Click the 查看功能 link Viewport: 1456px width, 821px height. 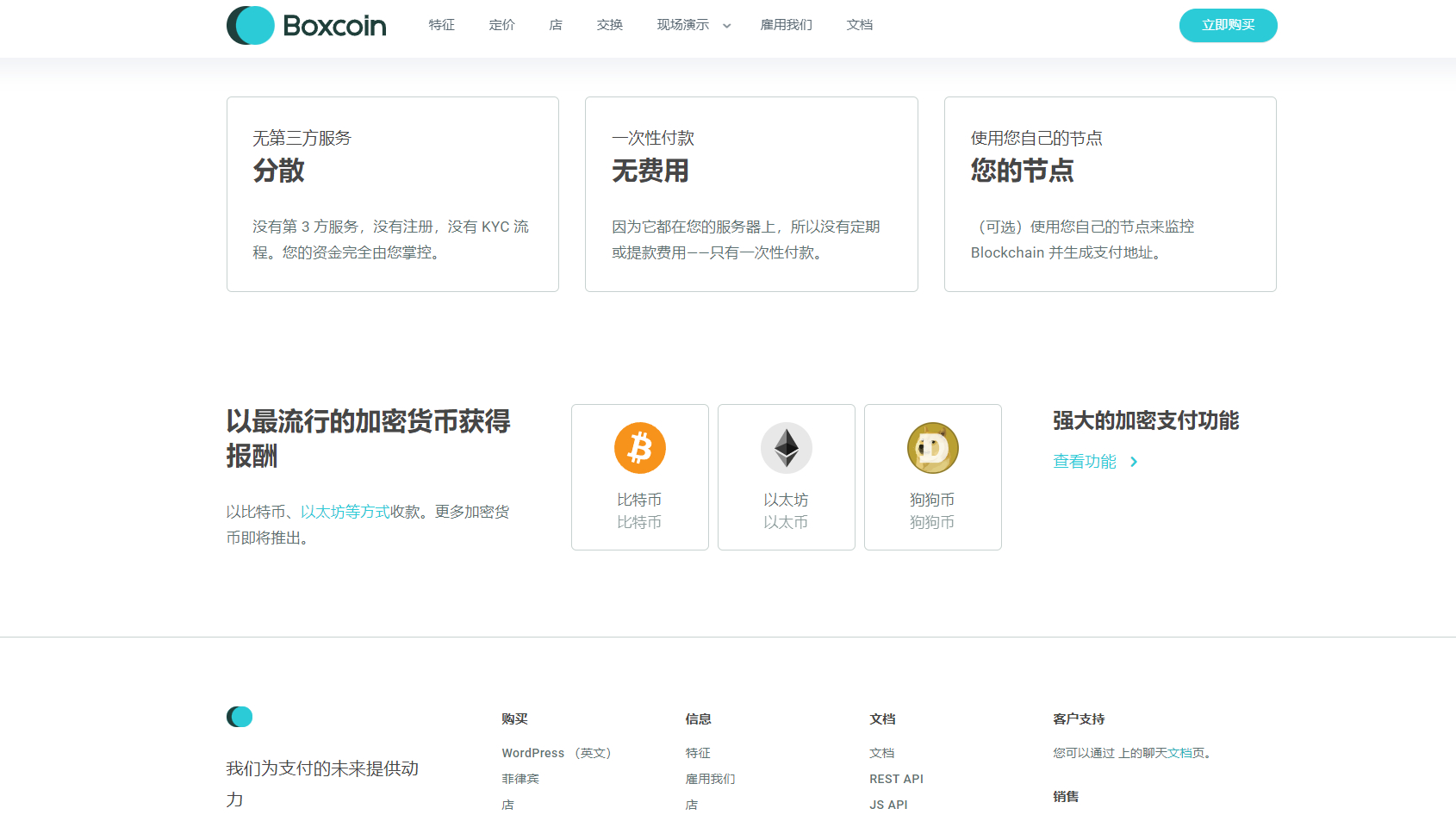1084,462
